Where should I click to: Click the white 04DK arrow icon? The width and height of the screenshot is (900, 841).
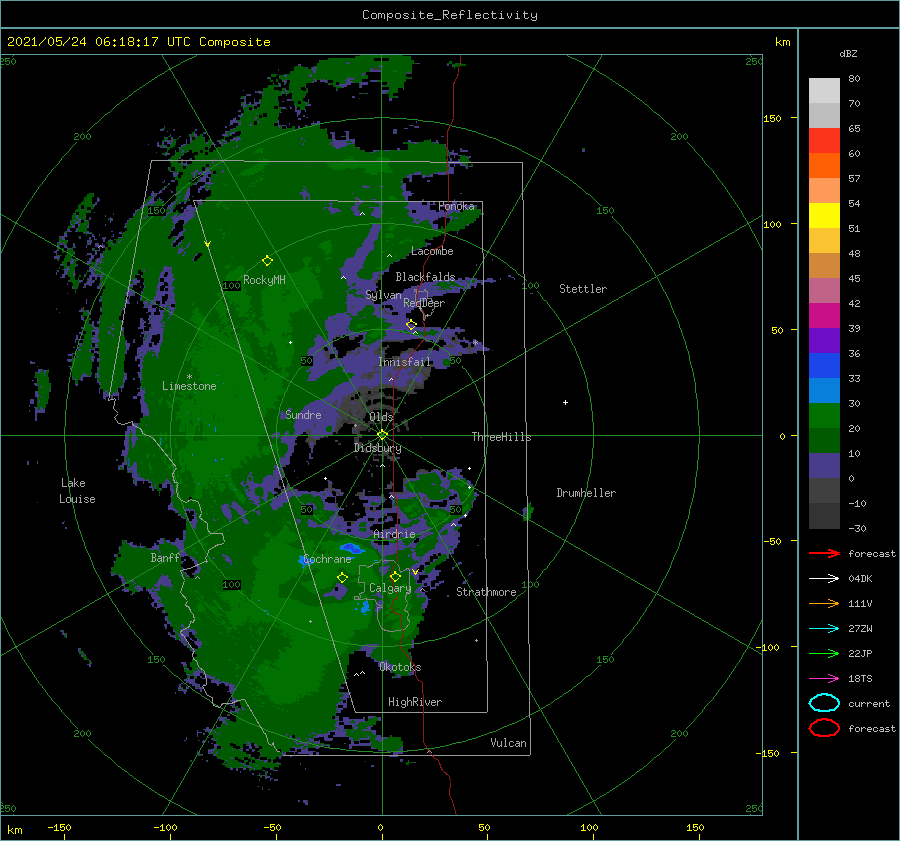824,578
